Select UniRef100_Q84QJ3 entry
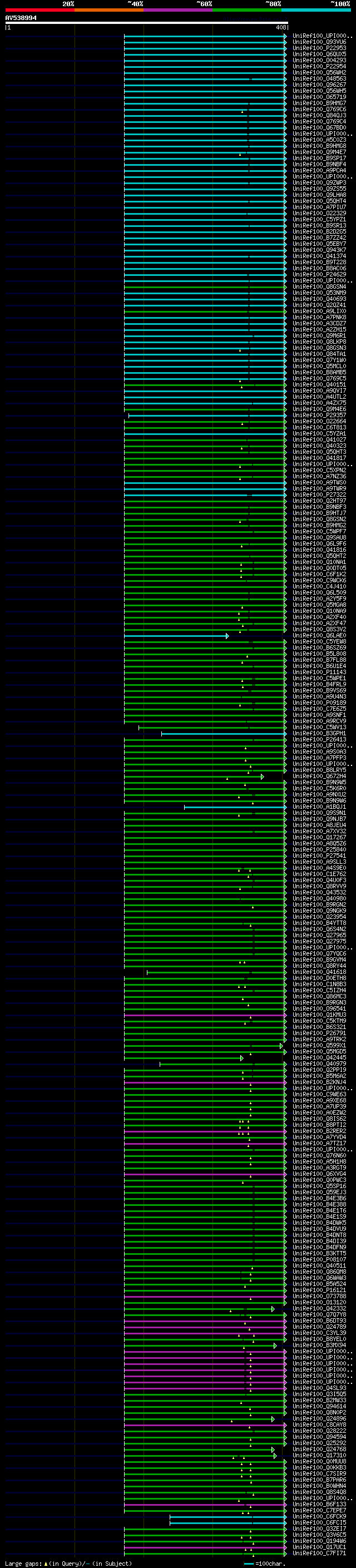 point(319,116)
